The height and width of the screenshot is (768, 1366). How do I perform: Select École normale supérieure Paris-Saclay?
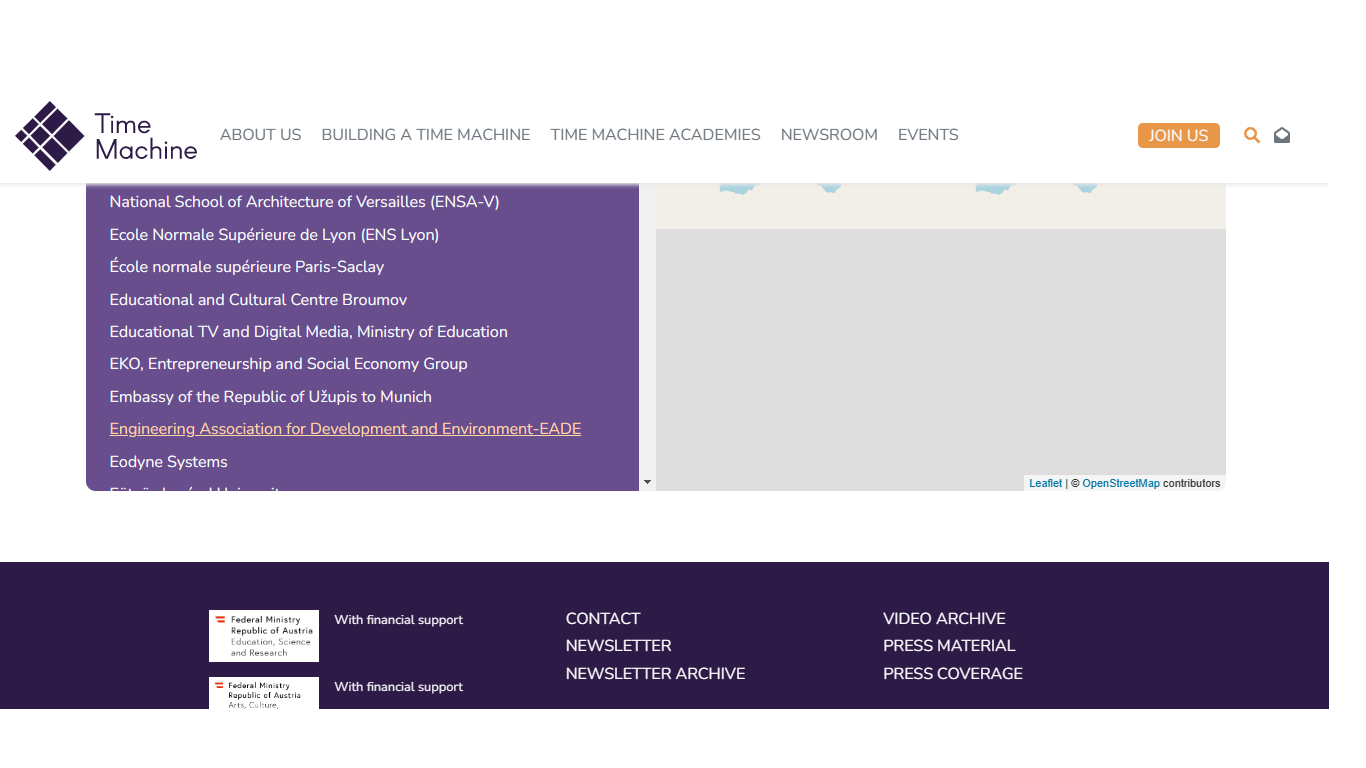point(247,267)
